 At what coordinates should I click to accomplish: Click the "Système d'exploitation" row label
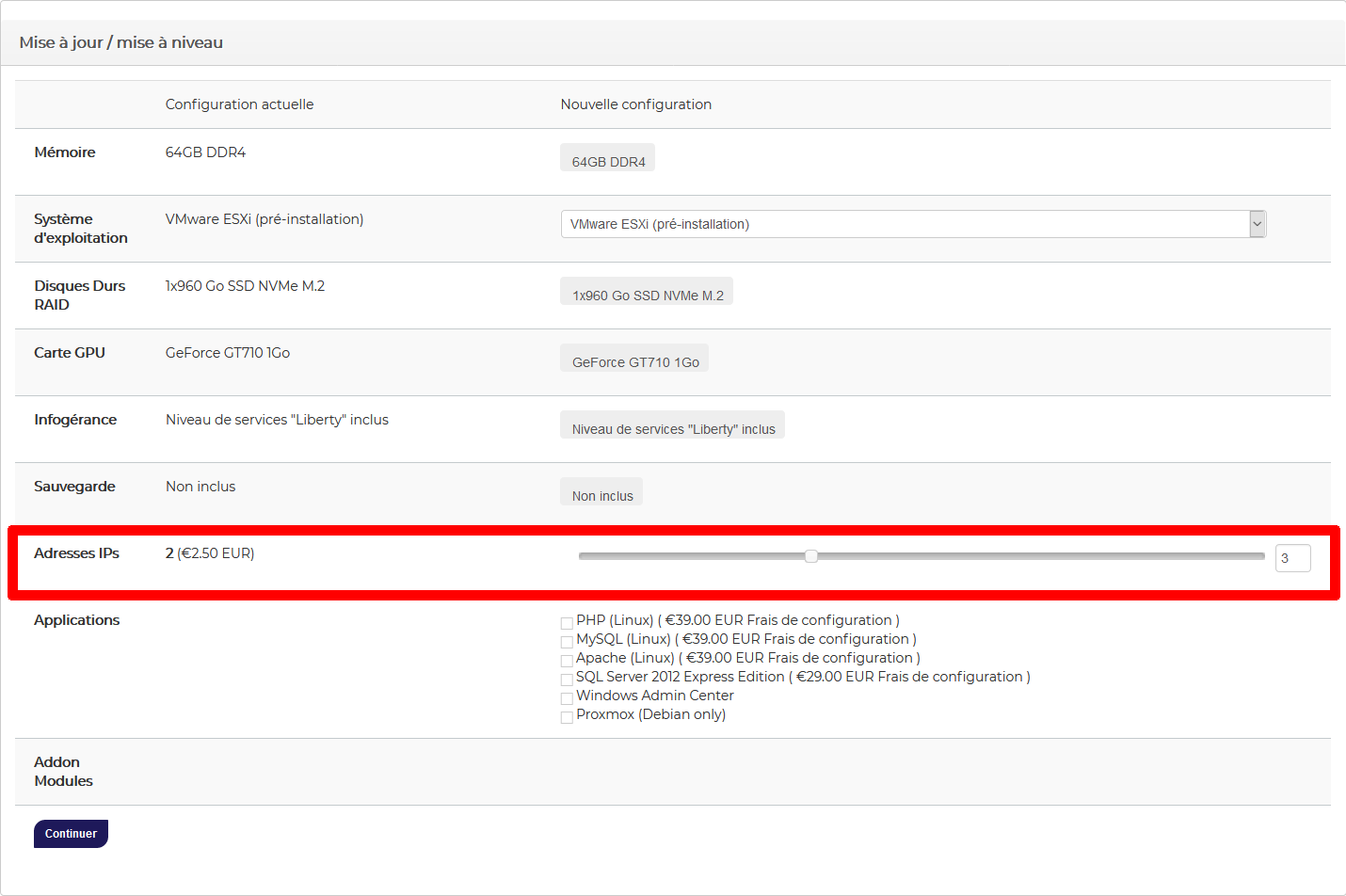[x=81, y=229]
